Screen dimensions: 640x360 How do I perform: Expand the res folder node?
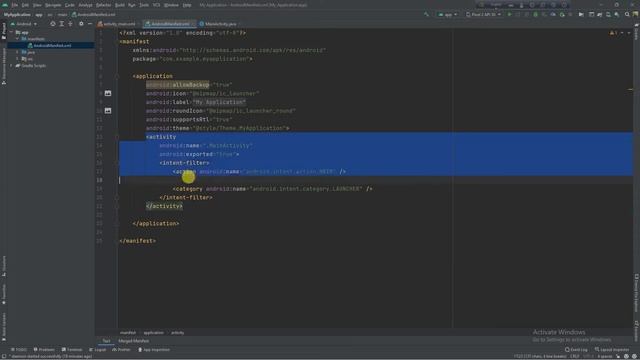pyautogui.click(x=18, y=59)
